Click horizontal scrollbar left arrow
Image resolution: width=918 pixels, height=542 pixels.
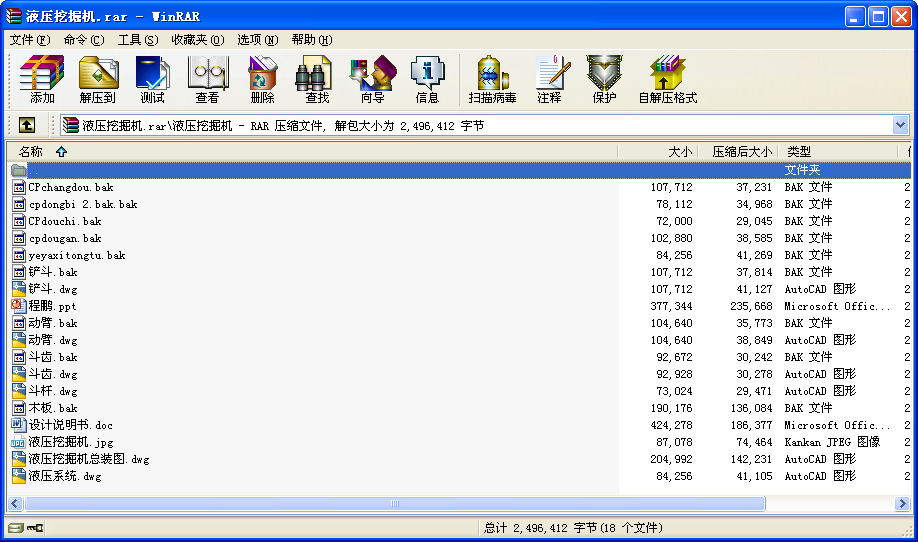coord(15,503)
